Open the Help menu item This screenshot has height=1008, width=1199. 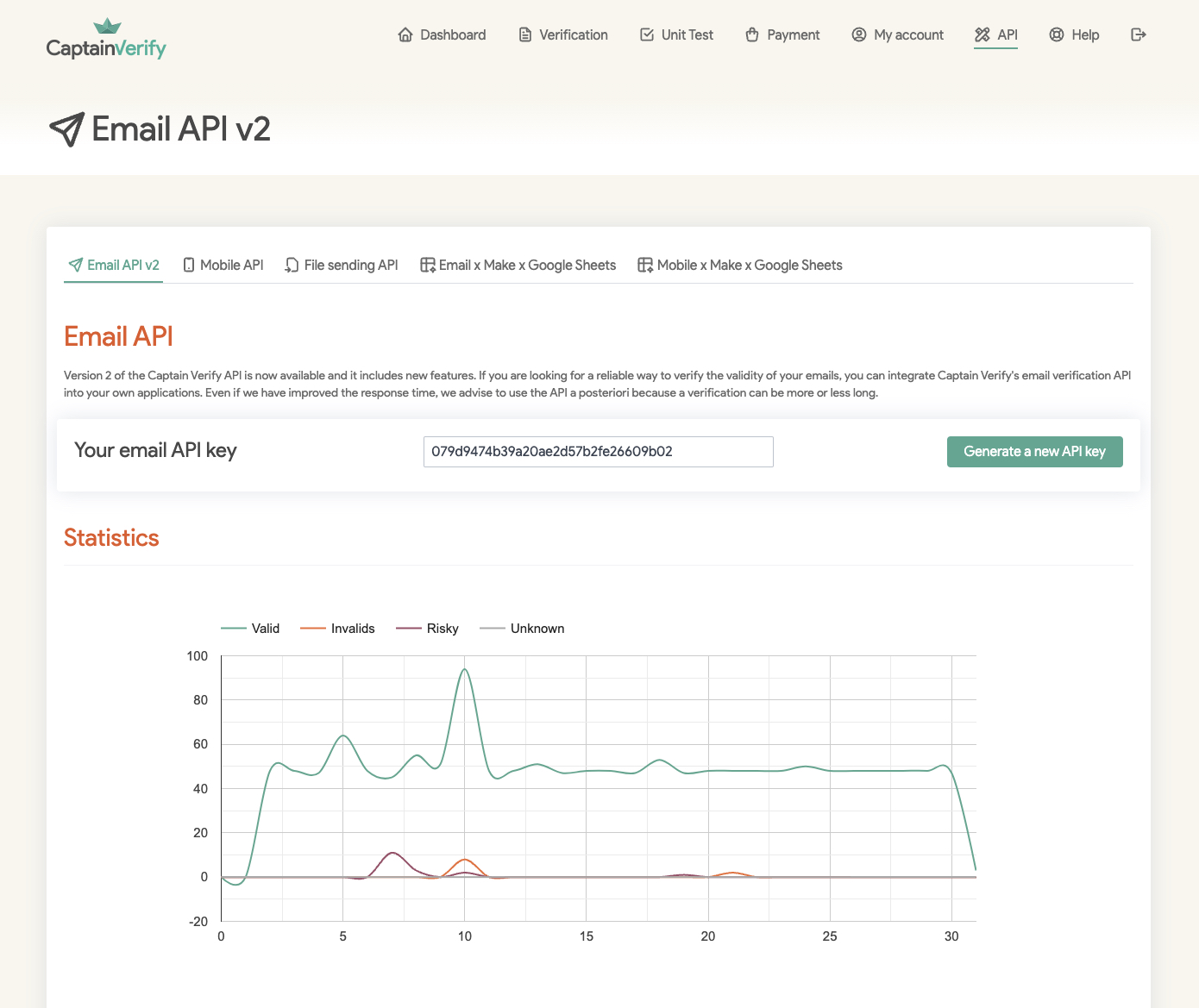tap(1074, 34)
